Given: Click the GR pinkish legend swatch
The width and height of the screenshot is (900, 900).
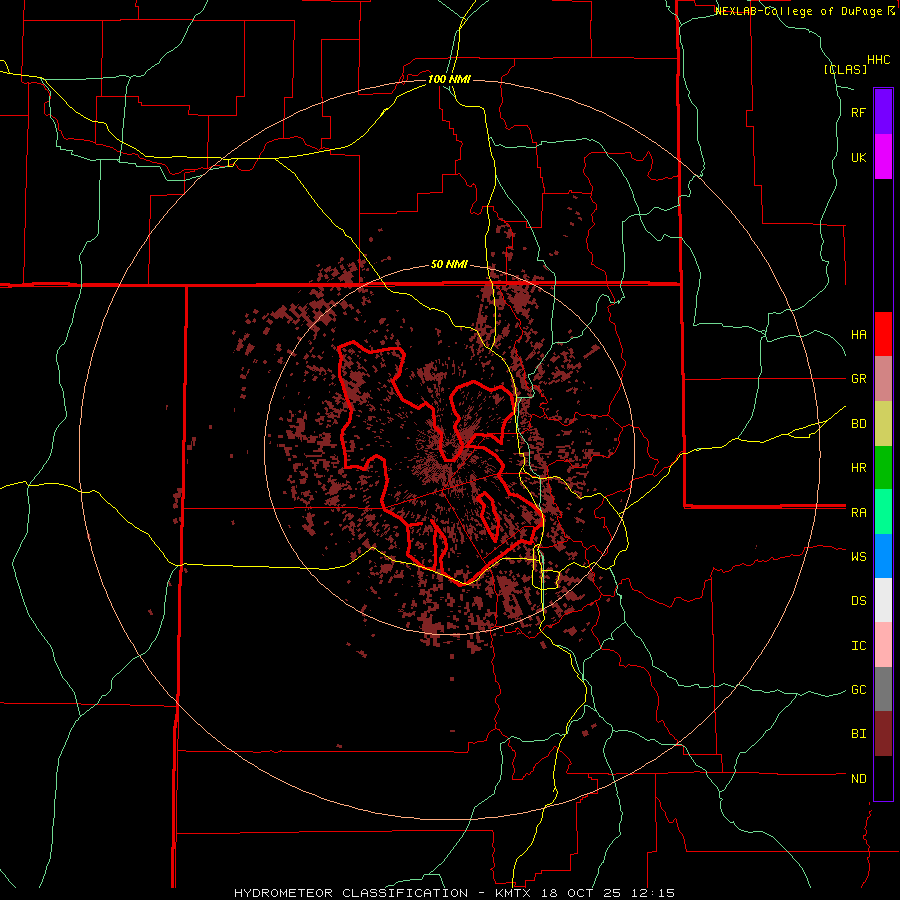Looking at the screenshot, I should click(x=883, y=378).
